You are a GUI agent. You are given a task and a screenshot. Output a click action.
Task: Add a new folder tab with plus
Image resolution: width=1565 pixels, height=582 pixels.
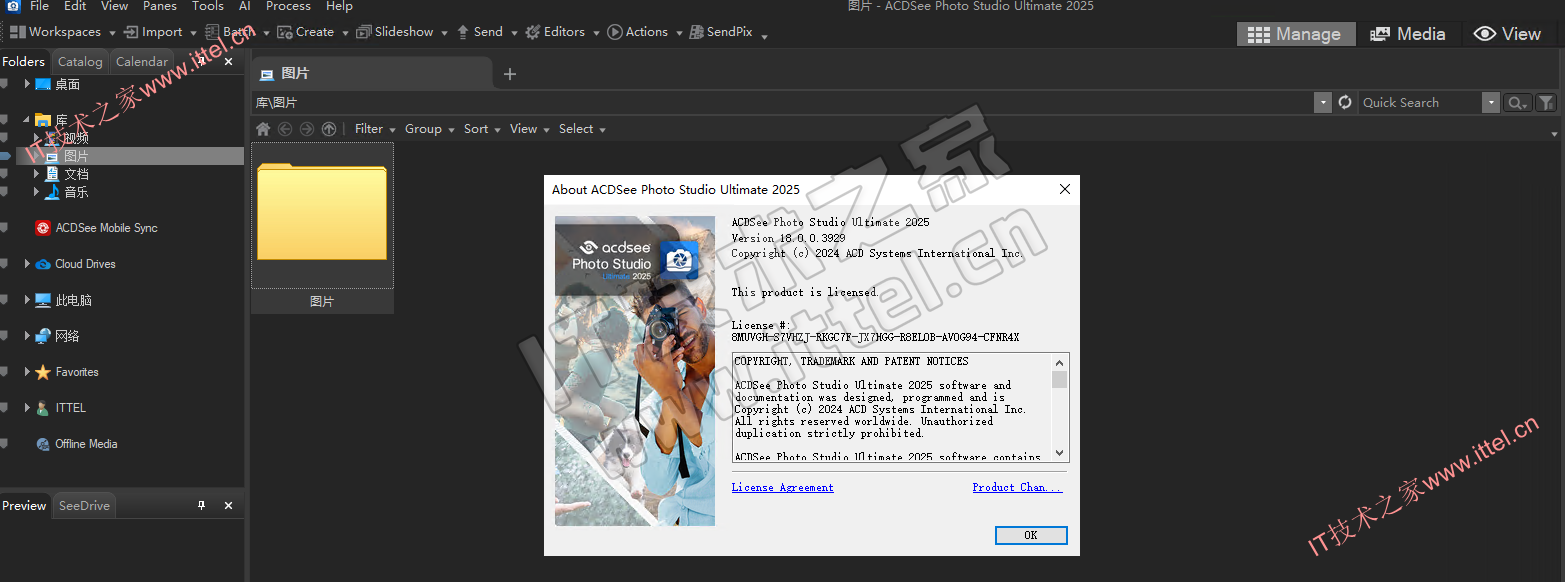tap(510, 74)
